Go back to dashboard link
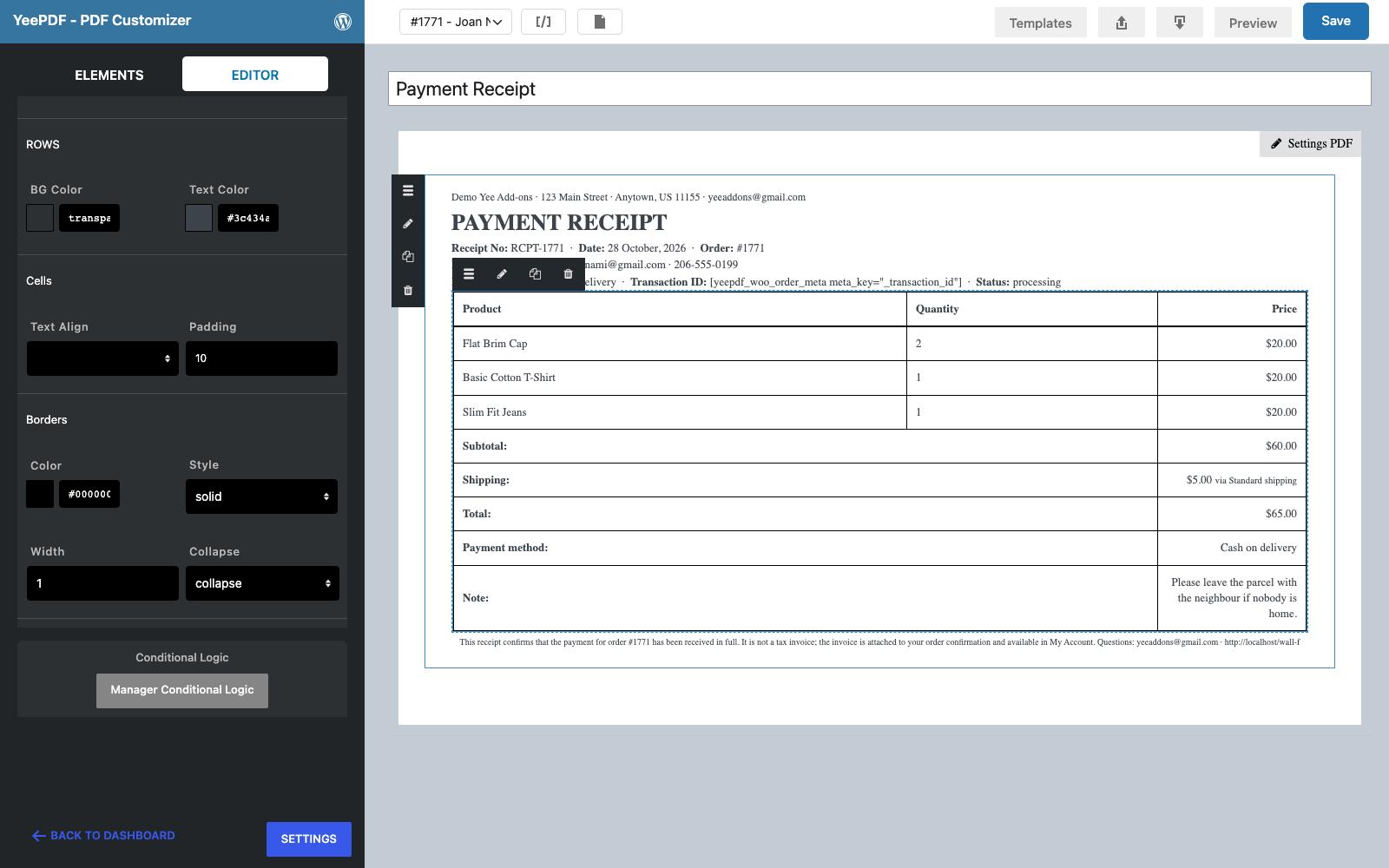Image resolution: width=1389 pixels, height=868 pixels. tap(104, 836)
